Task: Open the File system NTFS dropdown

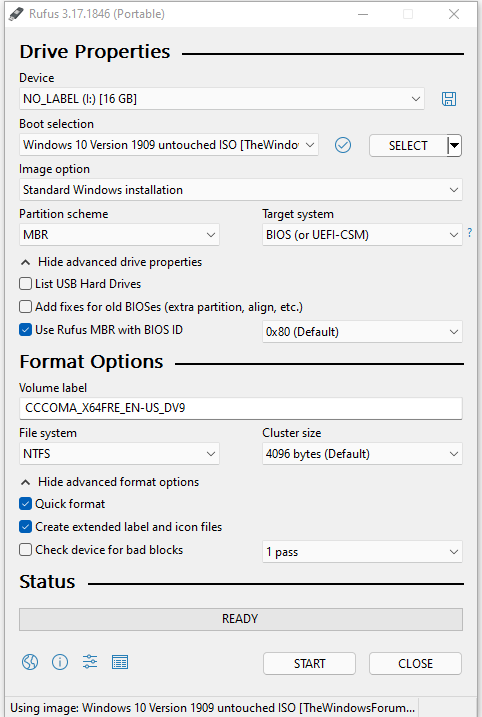Action: point(119,454)
